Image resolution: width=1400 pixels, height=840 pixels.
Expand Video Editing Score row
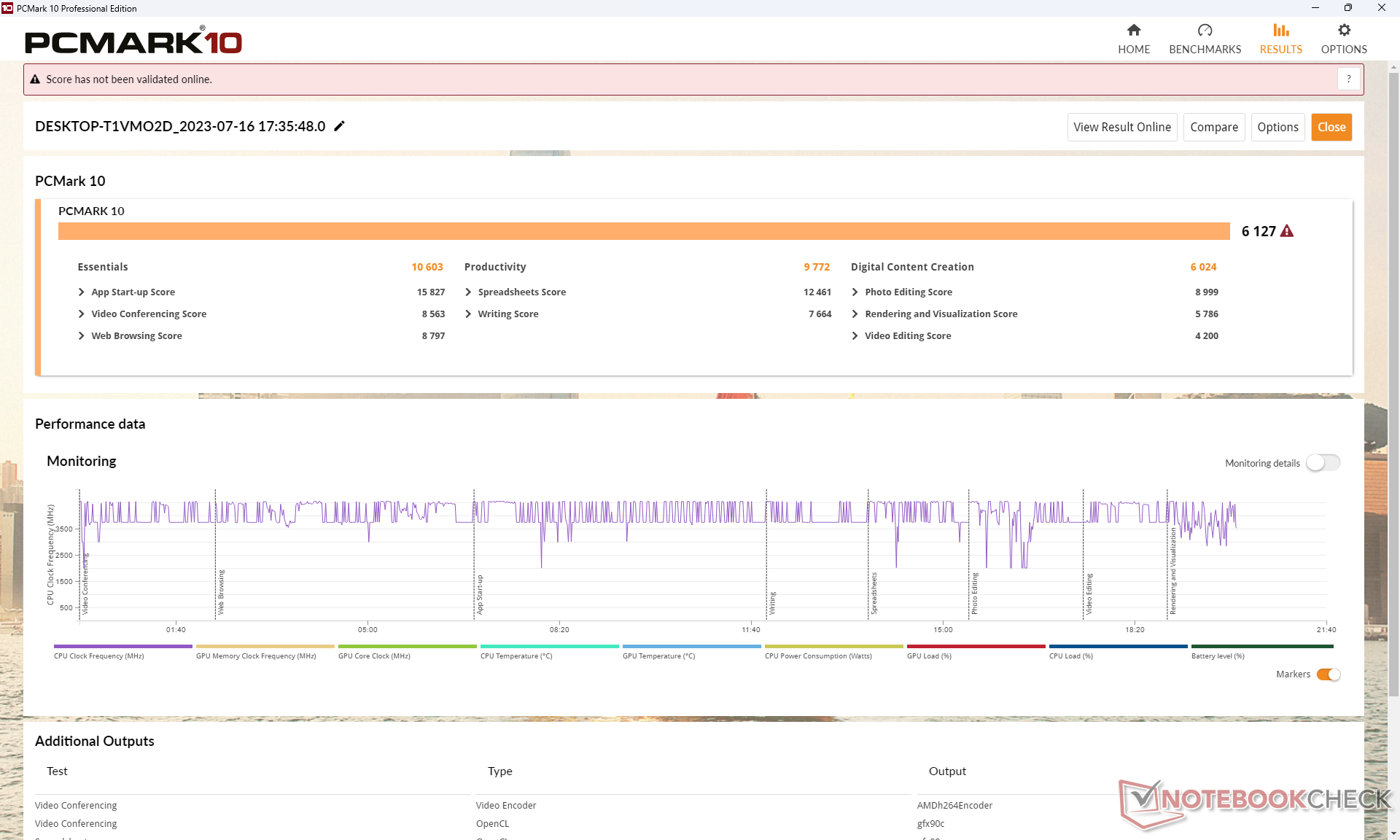click(855, 335)
